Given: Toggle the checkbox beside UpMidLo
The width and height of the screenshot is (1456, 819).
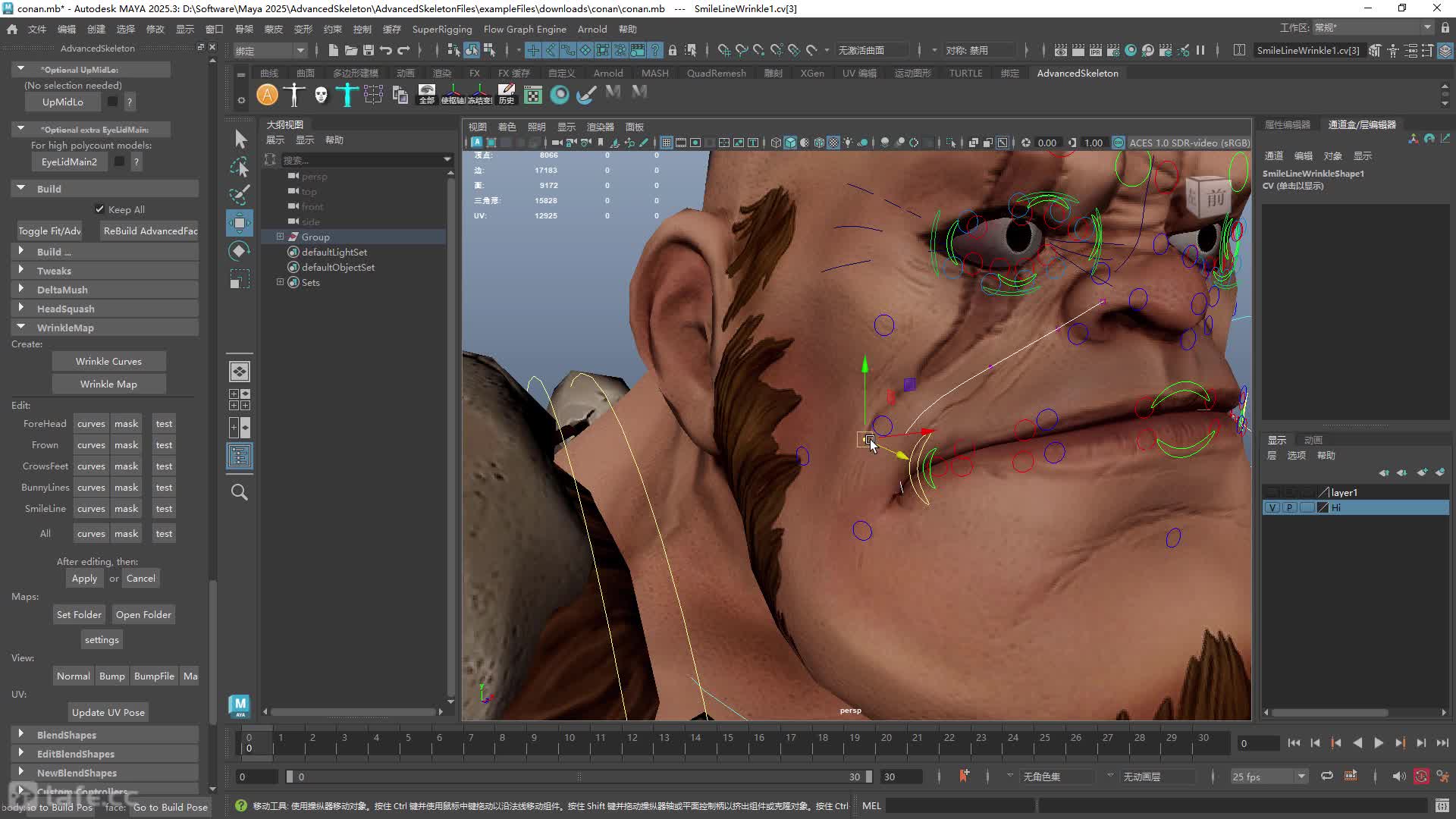Looking at the screenshot, I should 112,102.
